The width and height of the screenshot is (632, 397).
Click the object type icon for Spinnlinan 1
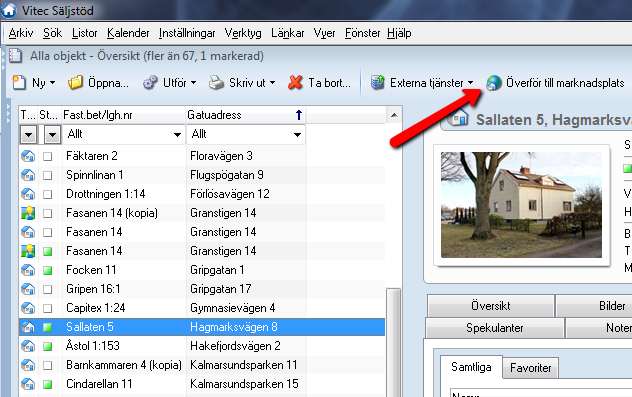(28, 175)
